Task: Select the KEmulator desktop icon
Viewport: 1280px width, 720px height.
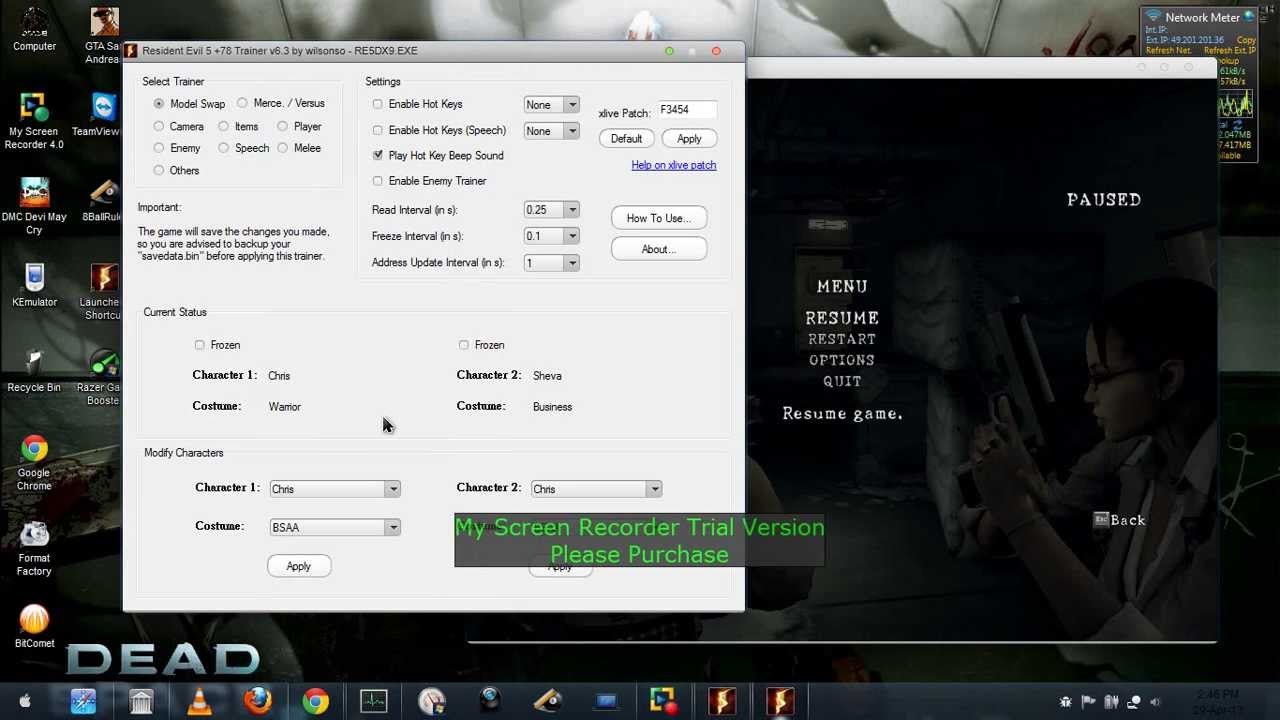Action: [x=34, y=286]
